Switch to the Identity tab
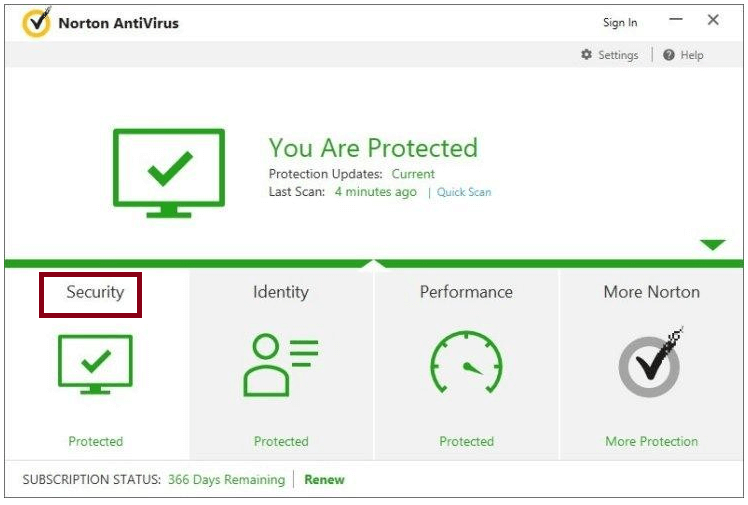 tap(280, 292)
